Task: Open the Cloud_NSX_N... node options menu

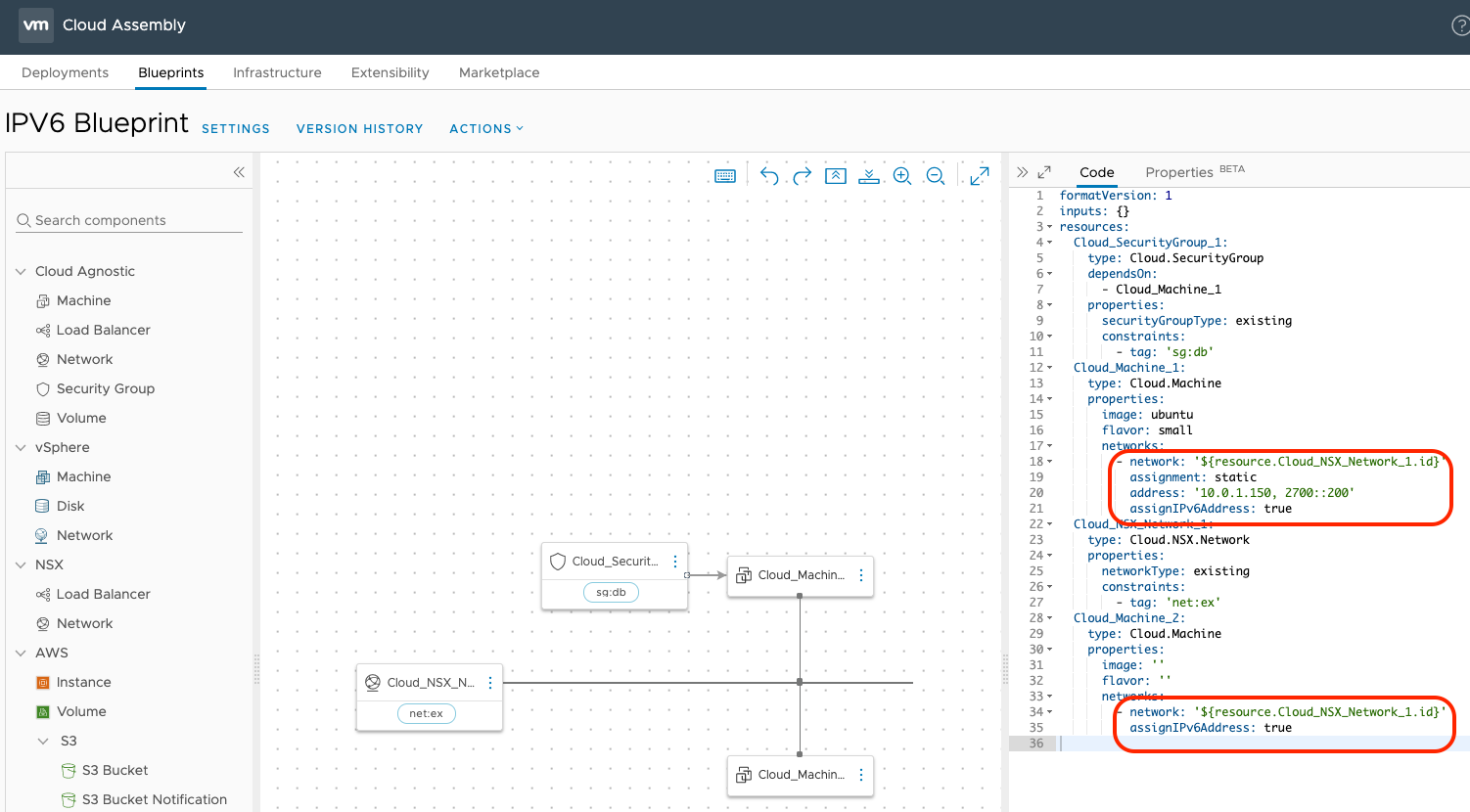Action: [x=490, y=683]
